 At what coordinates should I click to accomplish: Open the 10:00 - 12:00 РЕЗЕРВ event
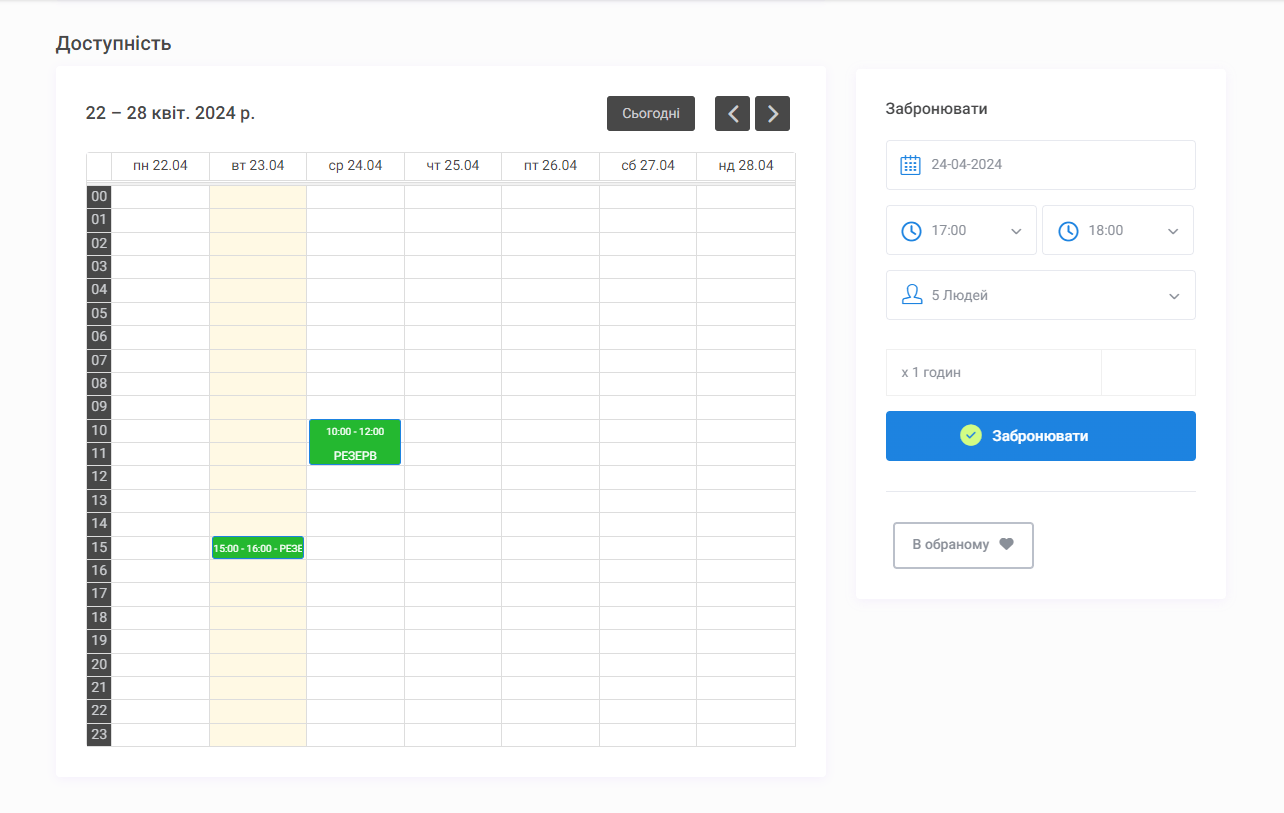355,442
